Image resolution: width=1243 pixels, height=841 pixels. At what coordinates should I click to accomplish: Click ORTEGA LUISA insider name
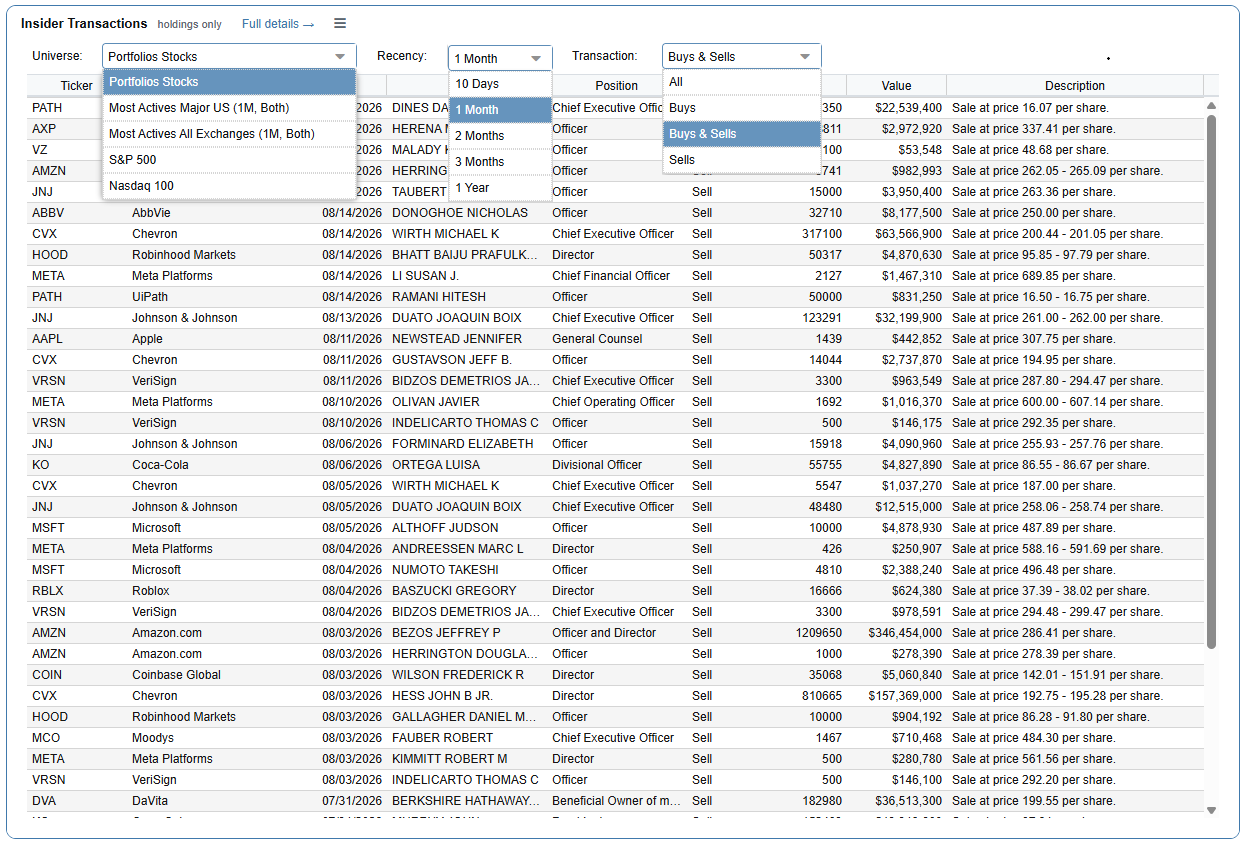(436, 465)
